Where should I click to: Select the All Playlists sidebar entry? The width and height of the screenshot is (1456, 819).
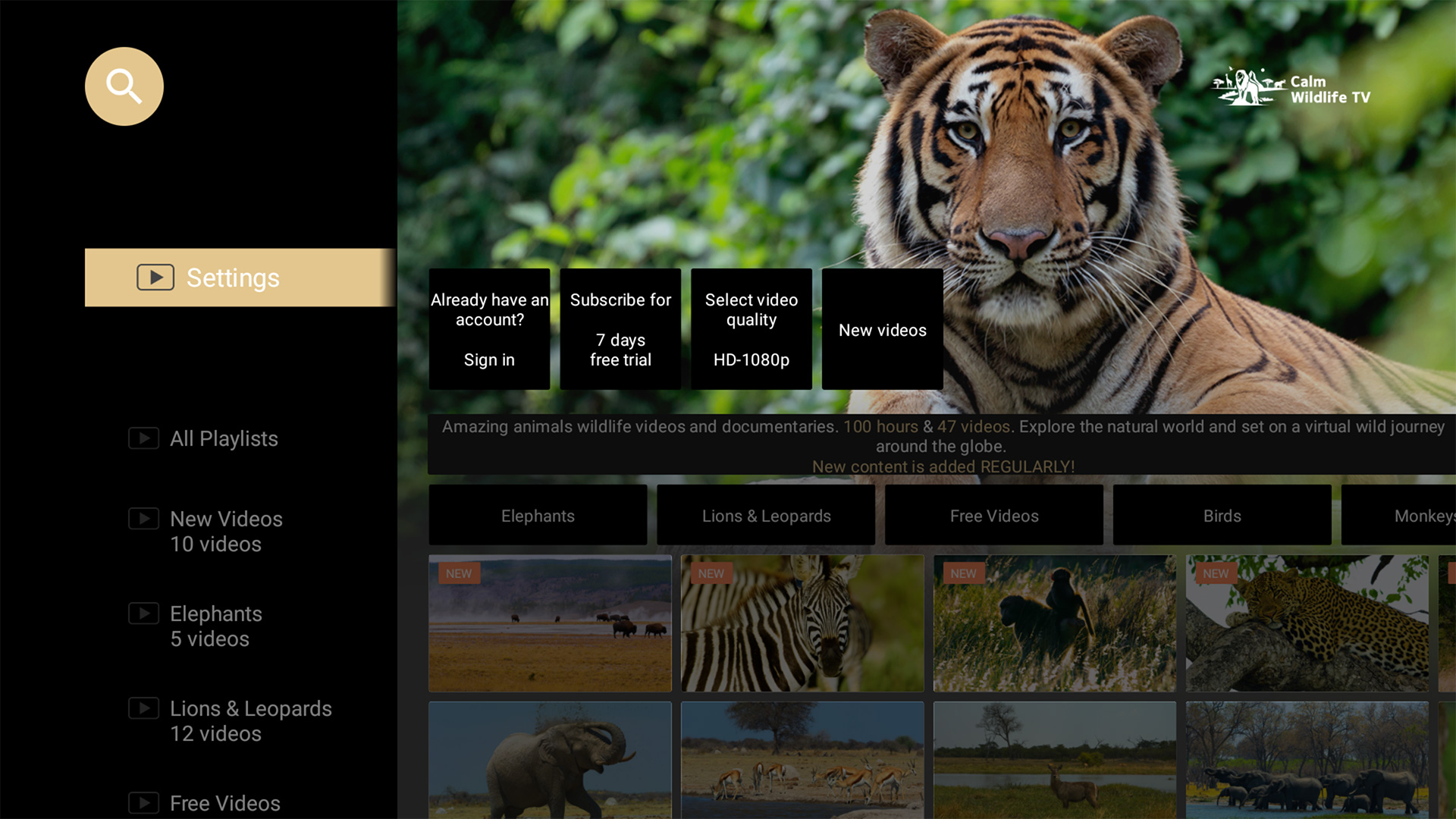(x=223, y=438)
